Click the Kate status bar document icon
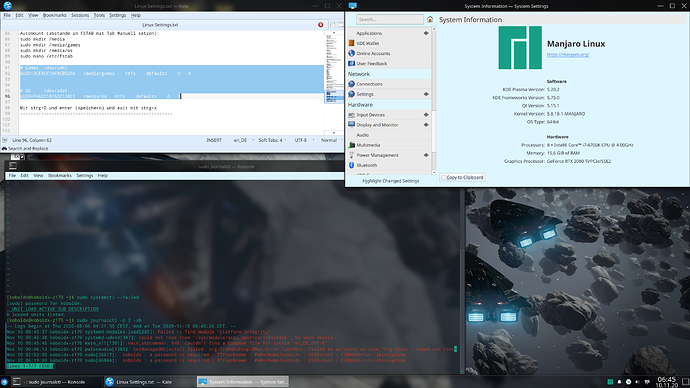 point(4,140)
